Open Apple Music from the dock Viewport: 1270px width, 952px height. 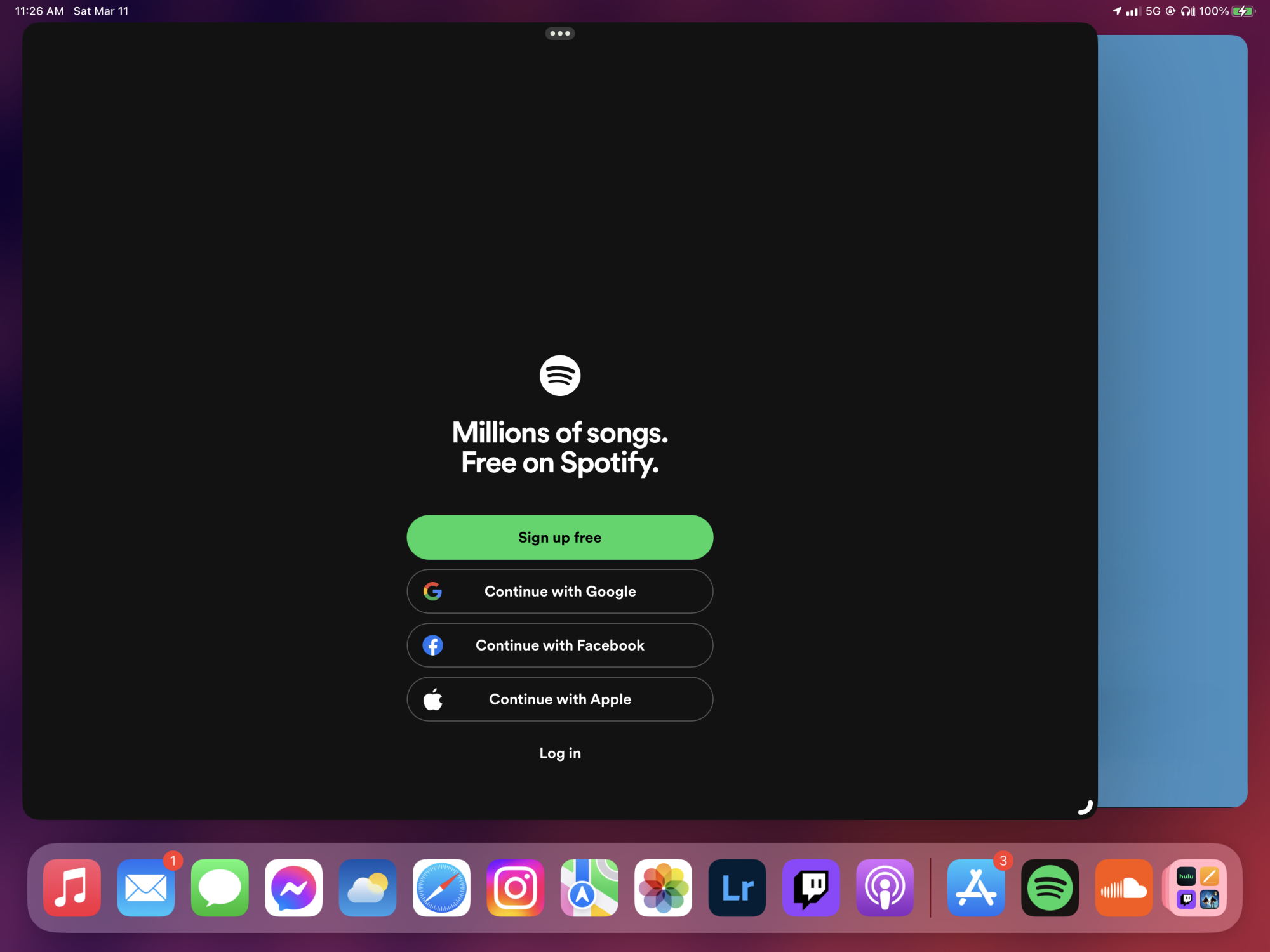click(72, 888)
